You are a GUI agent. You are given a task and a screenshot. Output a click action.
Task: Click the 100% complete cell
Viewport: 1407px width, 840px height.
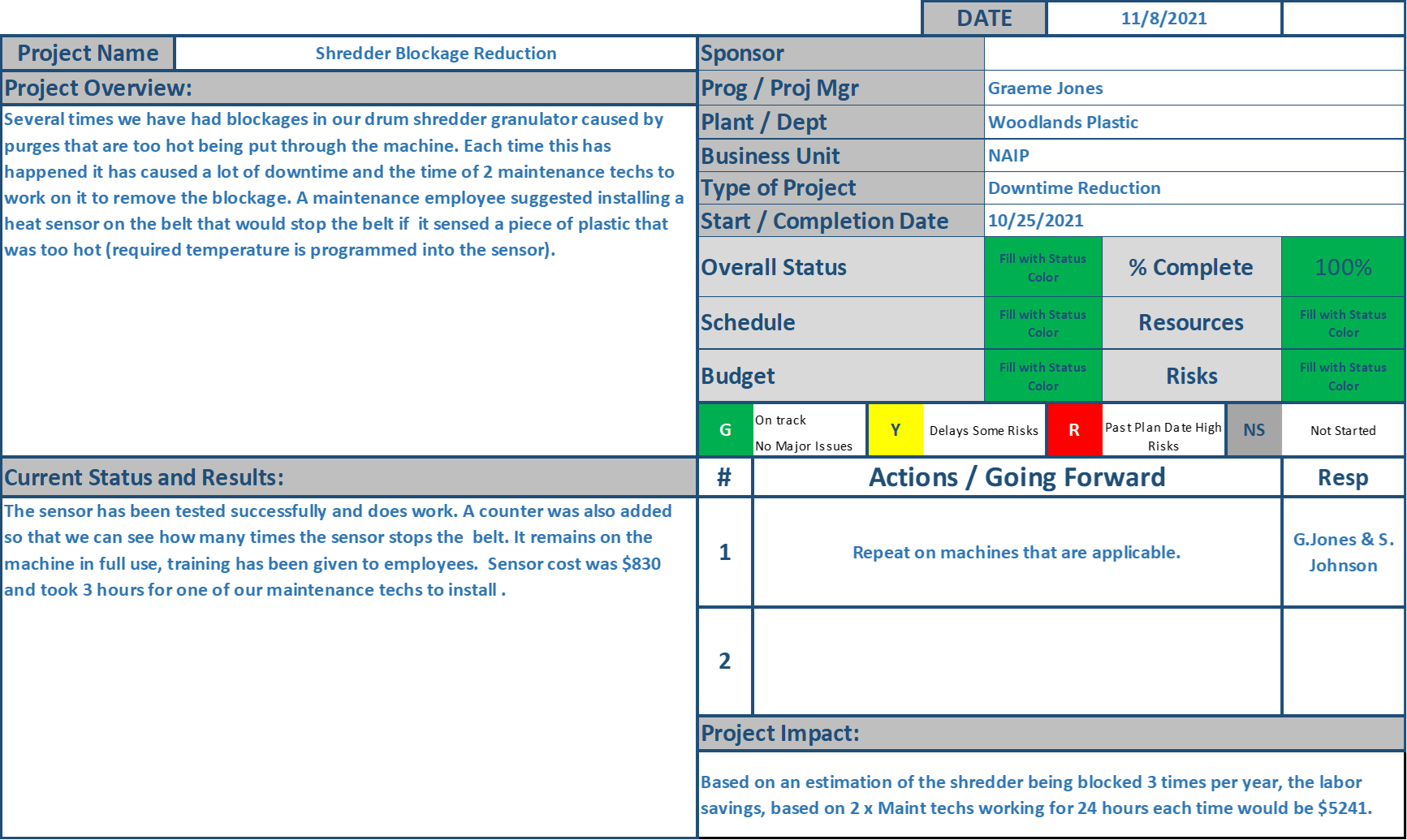(1343, 267)
